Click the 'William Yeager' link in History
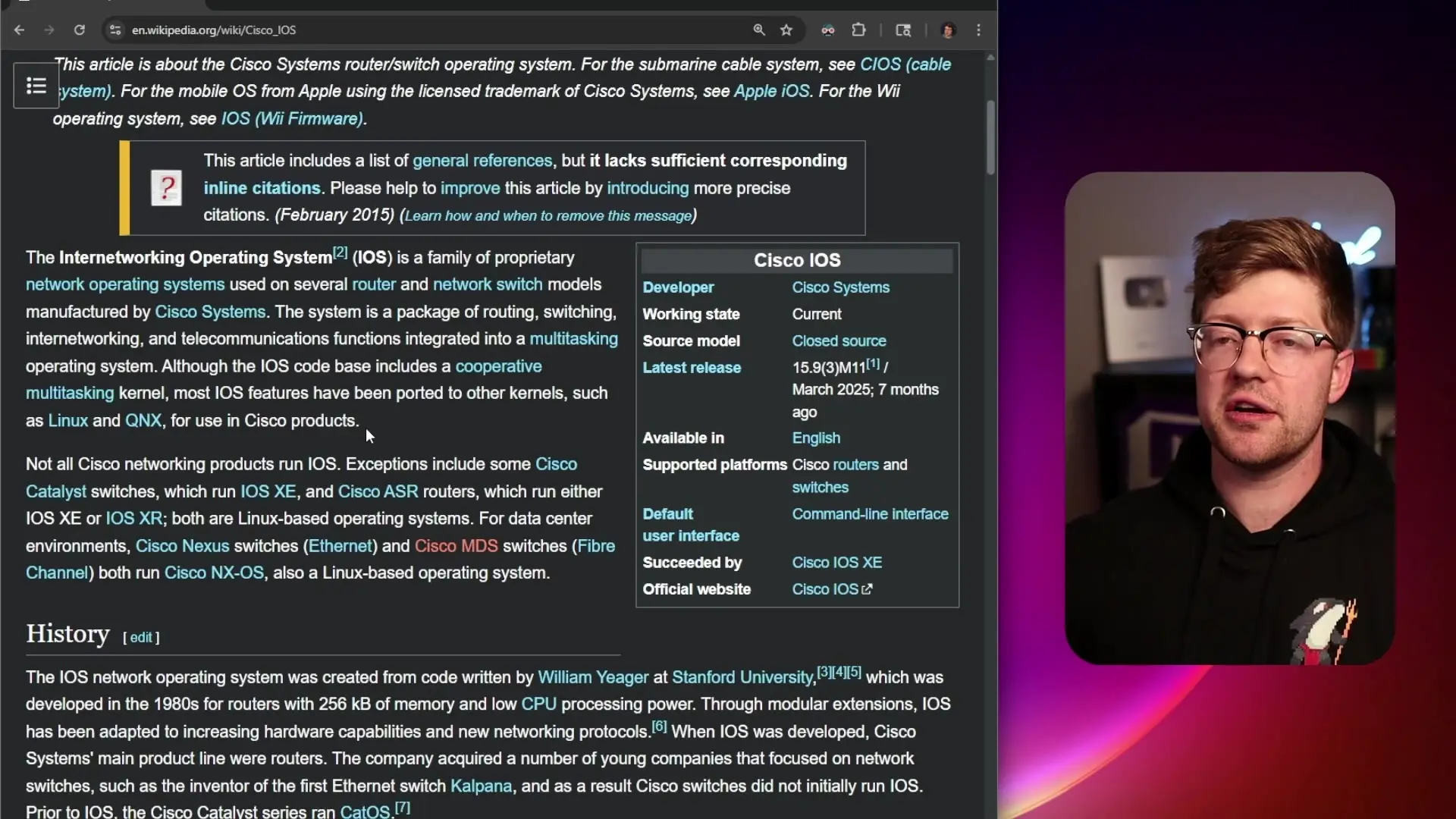1456x819 pixels. click(x=592, y=677)
